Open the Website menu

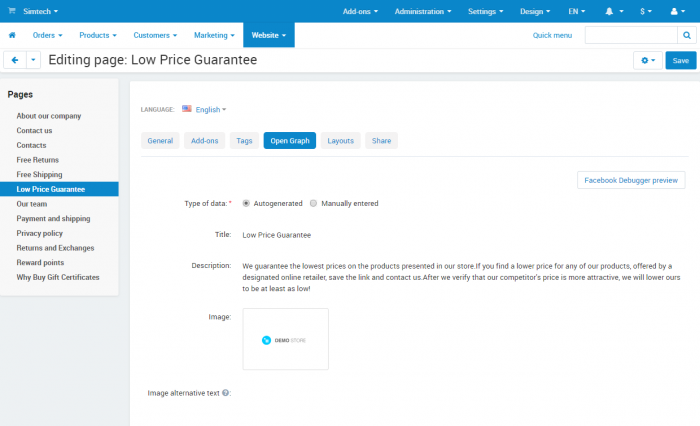click(x=269, y=35)
